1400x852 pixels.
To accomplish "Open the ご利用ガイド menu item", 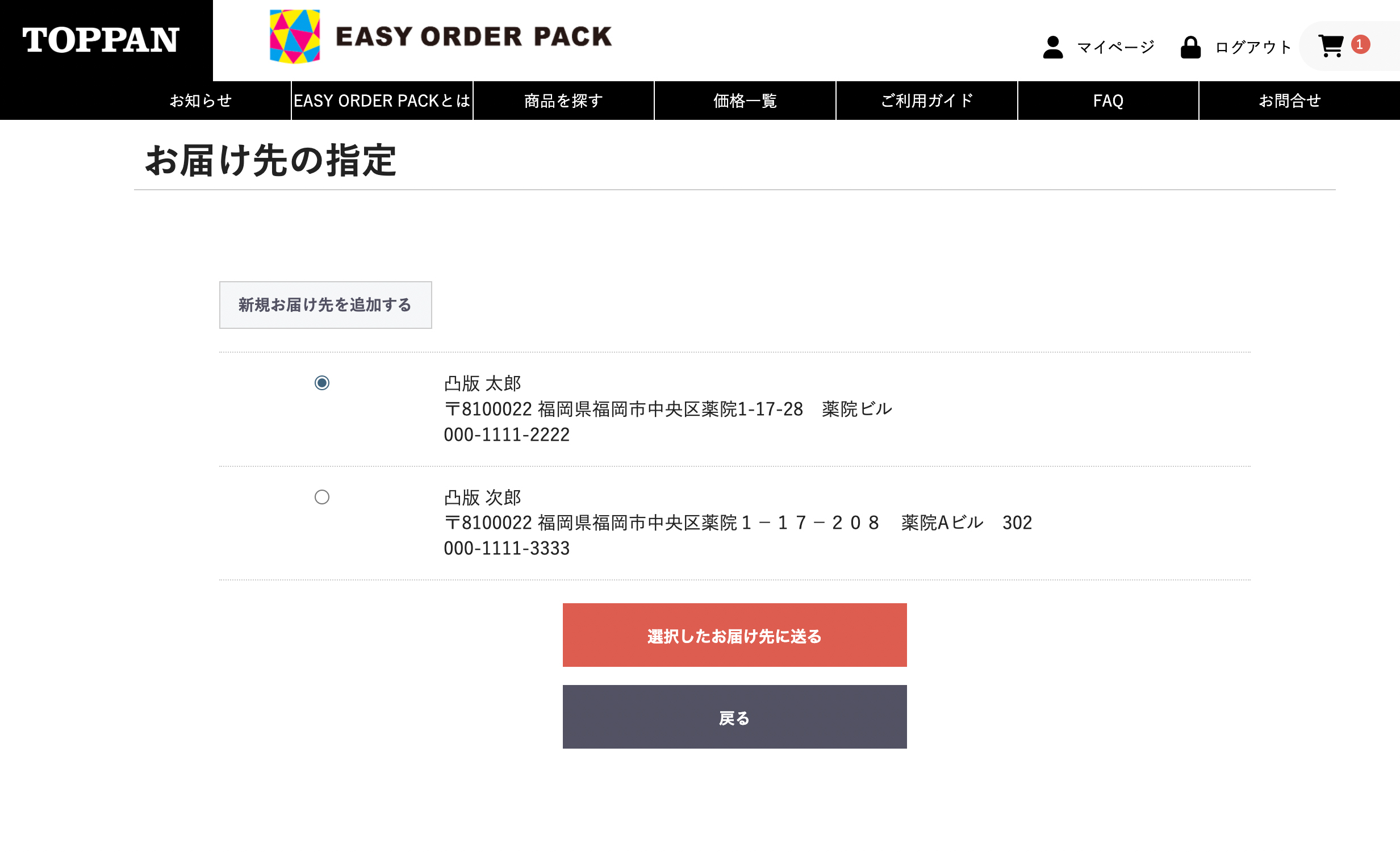I will pyautogui.click(x=927, y=101).
